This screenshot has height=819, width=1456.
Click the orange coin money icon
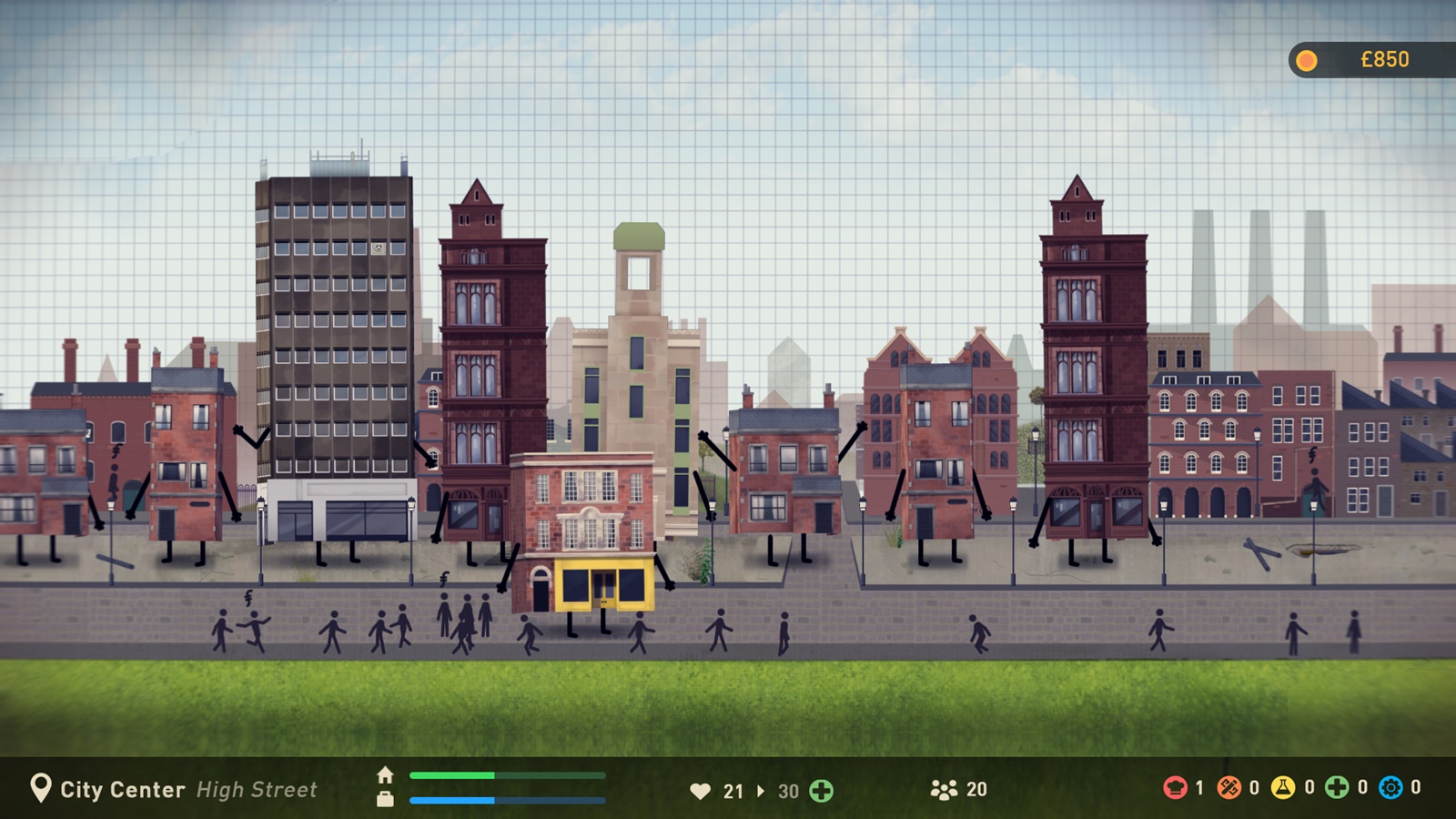tap(1307, 60)
